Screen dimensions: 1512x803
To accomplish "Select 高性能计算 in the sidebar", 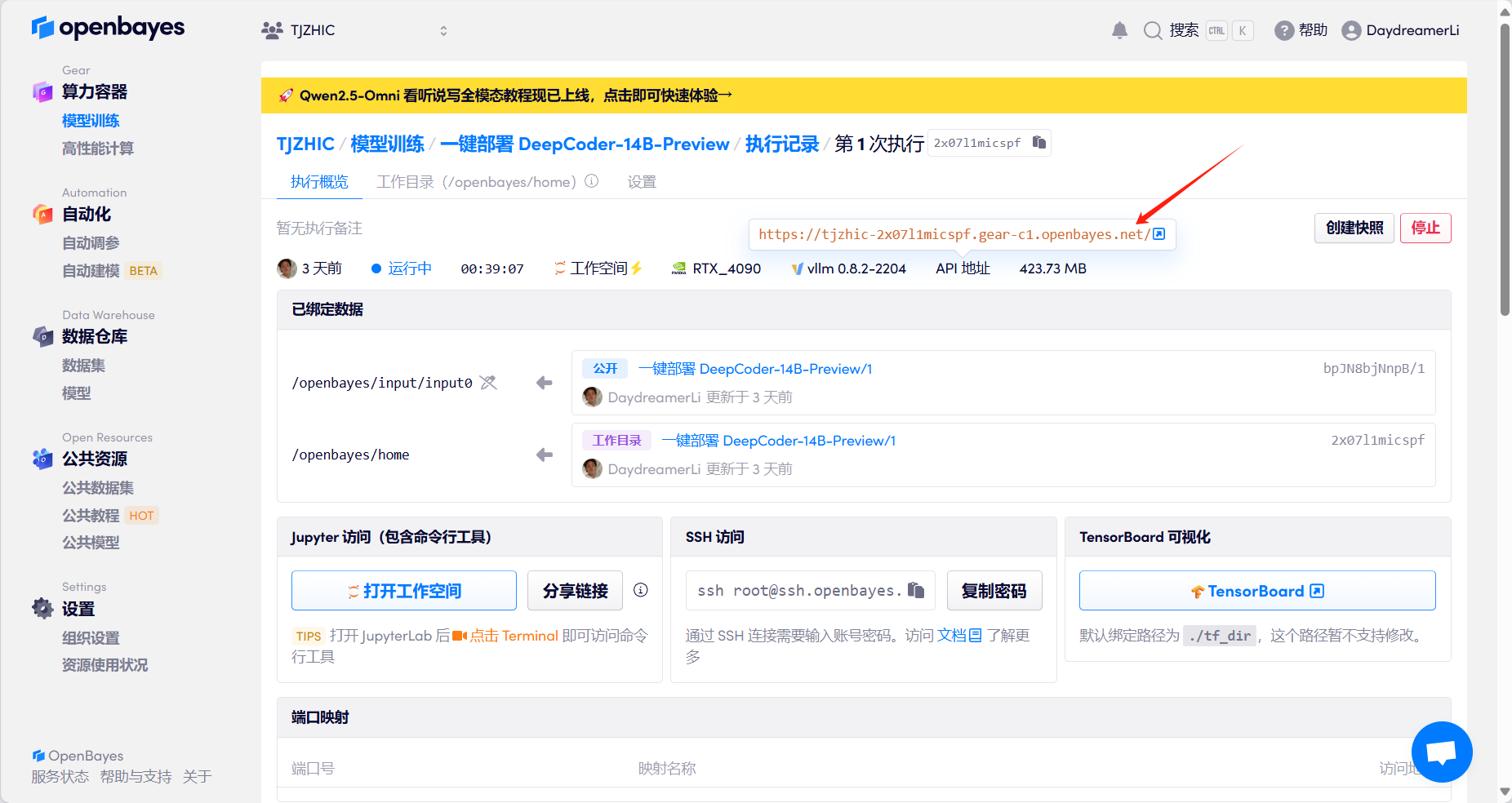I will 98,149.
